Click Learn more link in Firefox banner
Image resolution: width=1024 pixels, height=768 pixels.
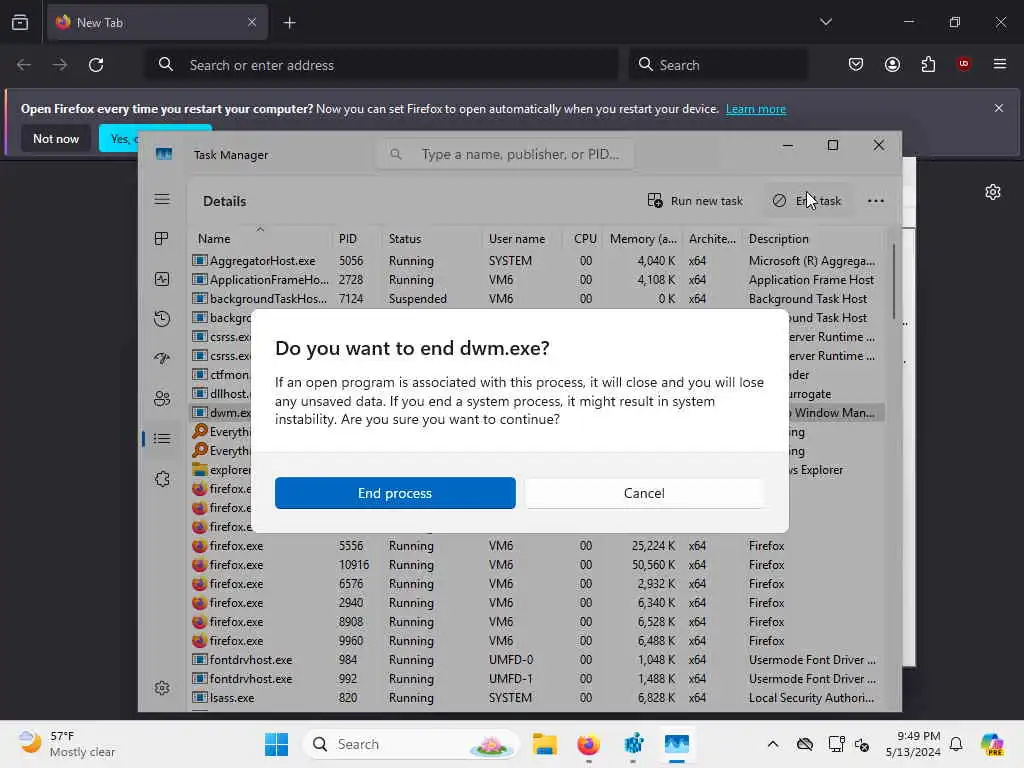756,109
